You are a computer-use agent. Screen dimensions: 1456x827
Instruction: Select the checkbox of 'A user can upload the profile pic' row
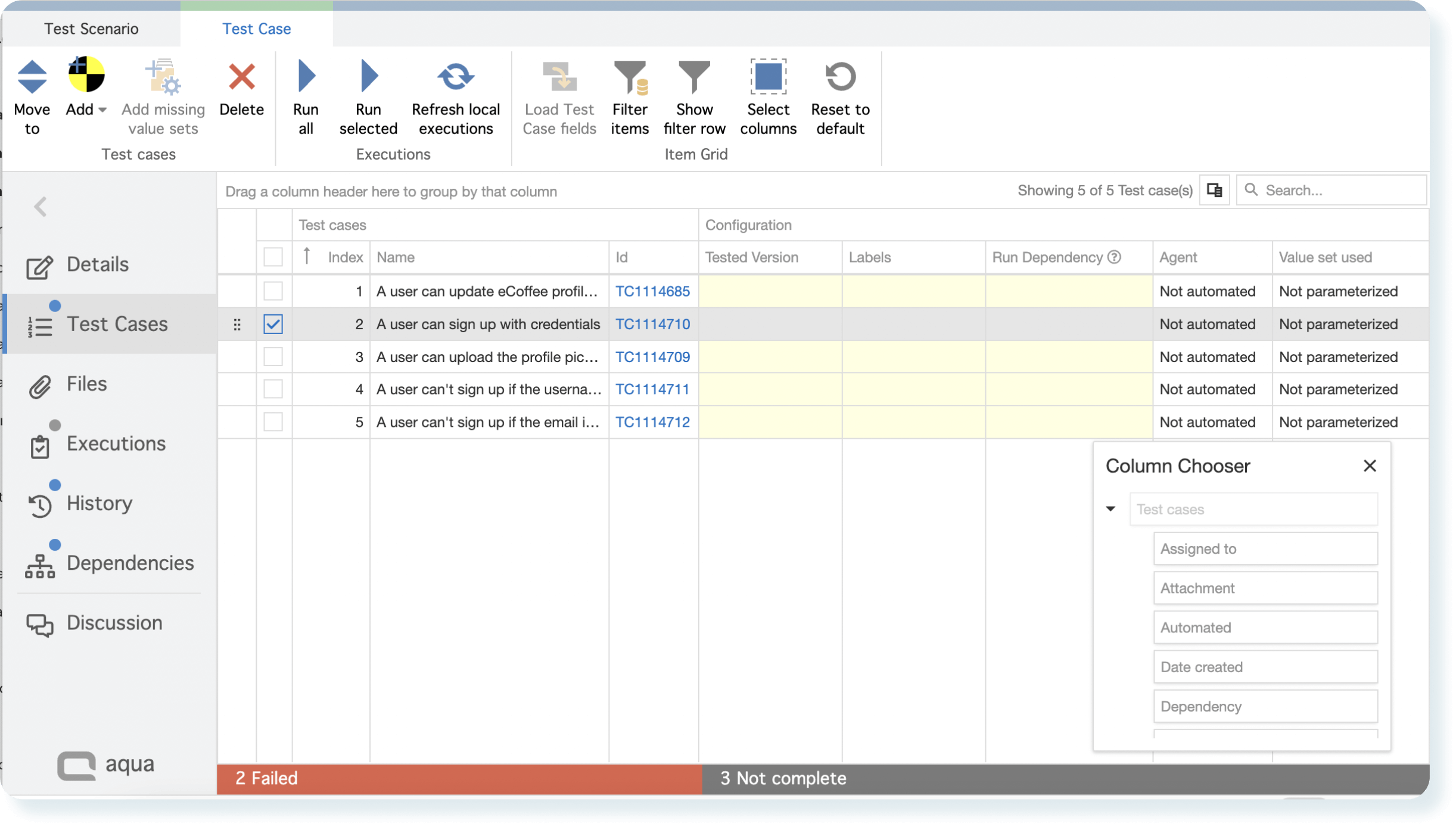(x=273, y=357)
